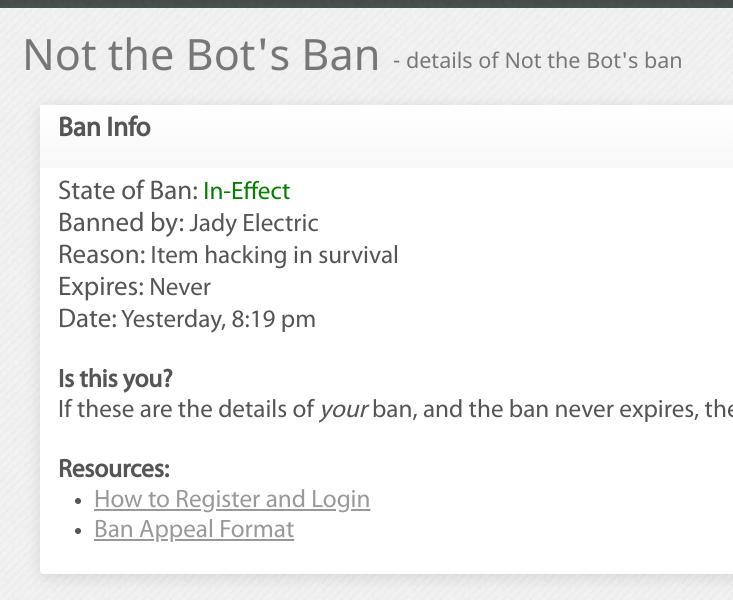Click the Resources: heading
This screenshot has width=733, height=600.
point(114,469)
